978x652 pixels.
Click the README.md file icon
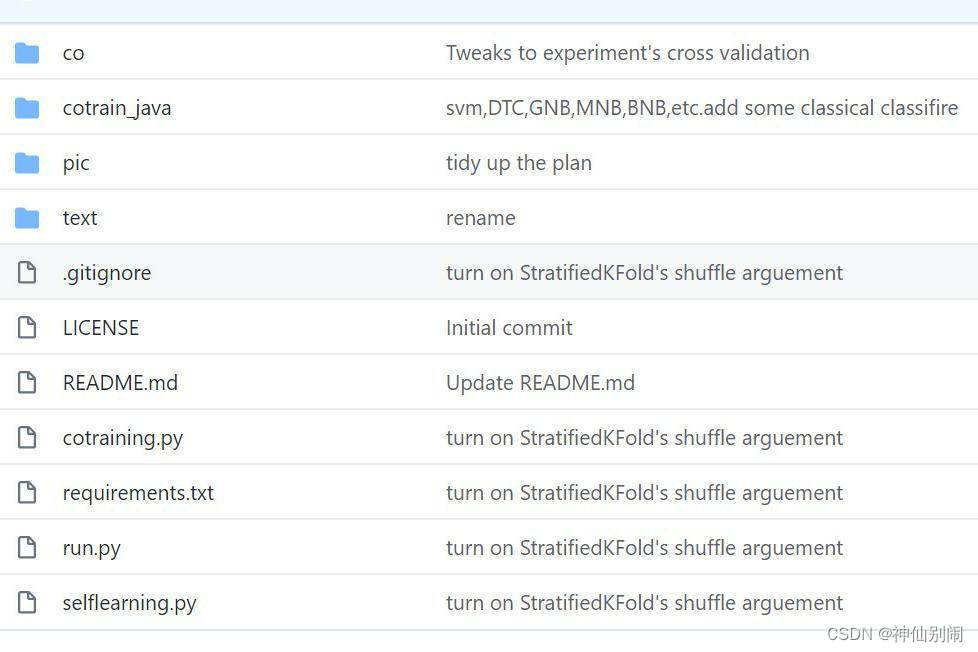pyautogui.click(x=27, y=382)
